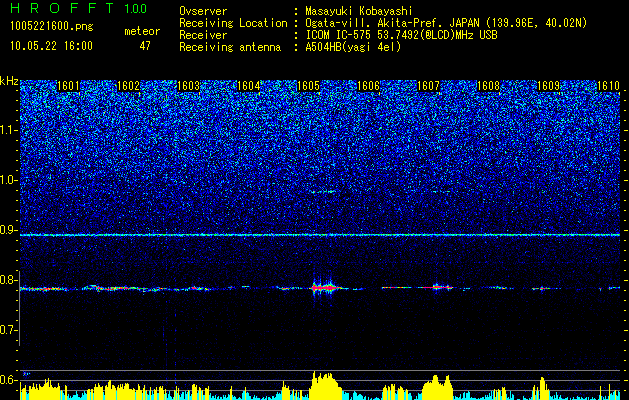Image resolution: width=629 pixels, height=400 pixels.
Task: Click the Receiving antenna label
Action: pos(230,47)
